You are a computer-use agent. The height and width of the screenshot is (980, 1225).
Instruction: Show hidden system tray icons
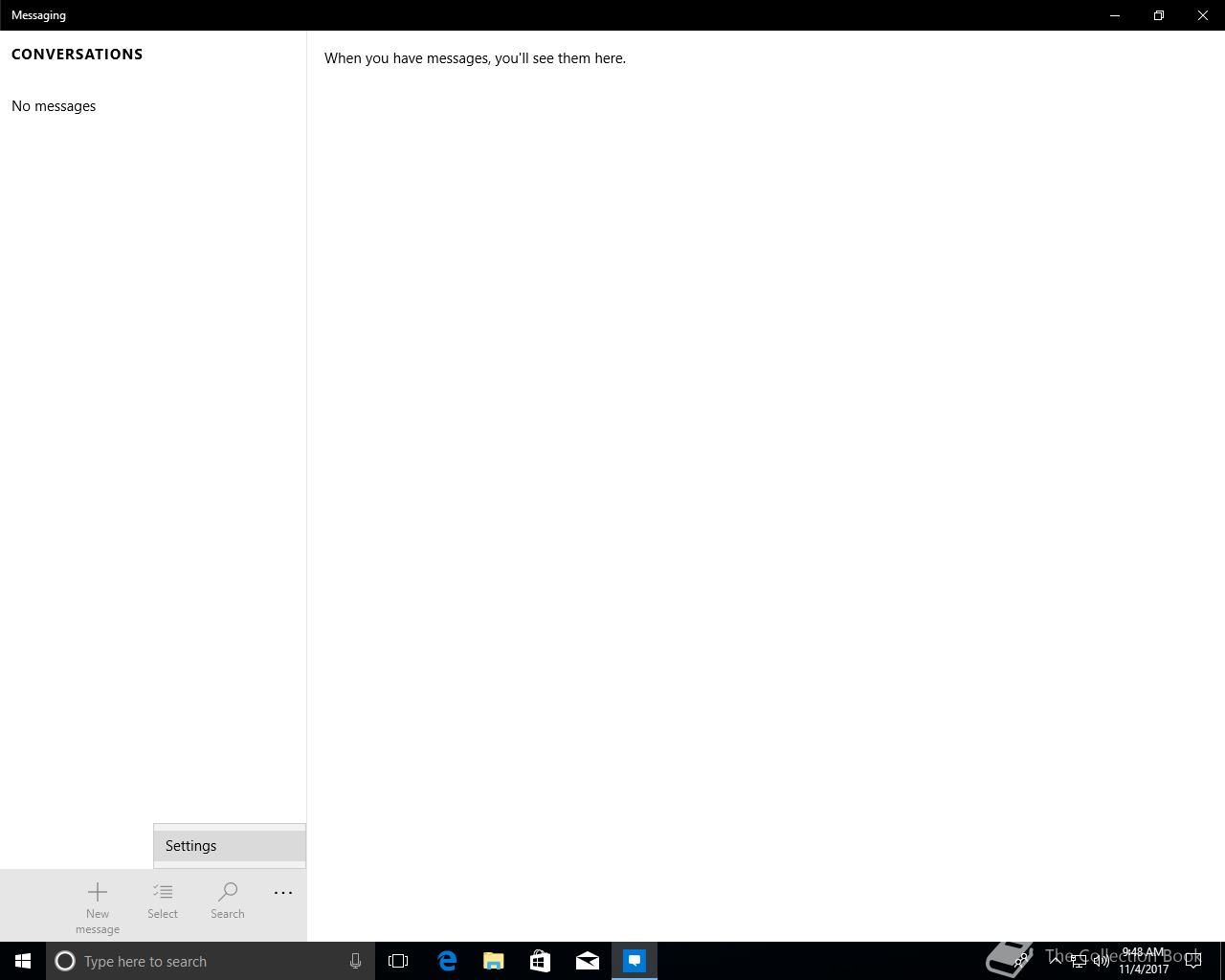click(x=1056, y=961)
